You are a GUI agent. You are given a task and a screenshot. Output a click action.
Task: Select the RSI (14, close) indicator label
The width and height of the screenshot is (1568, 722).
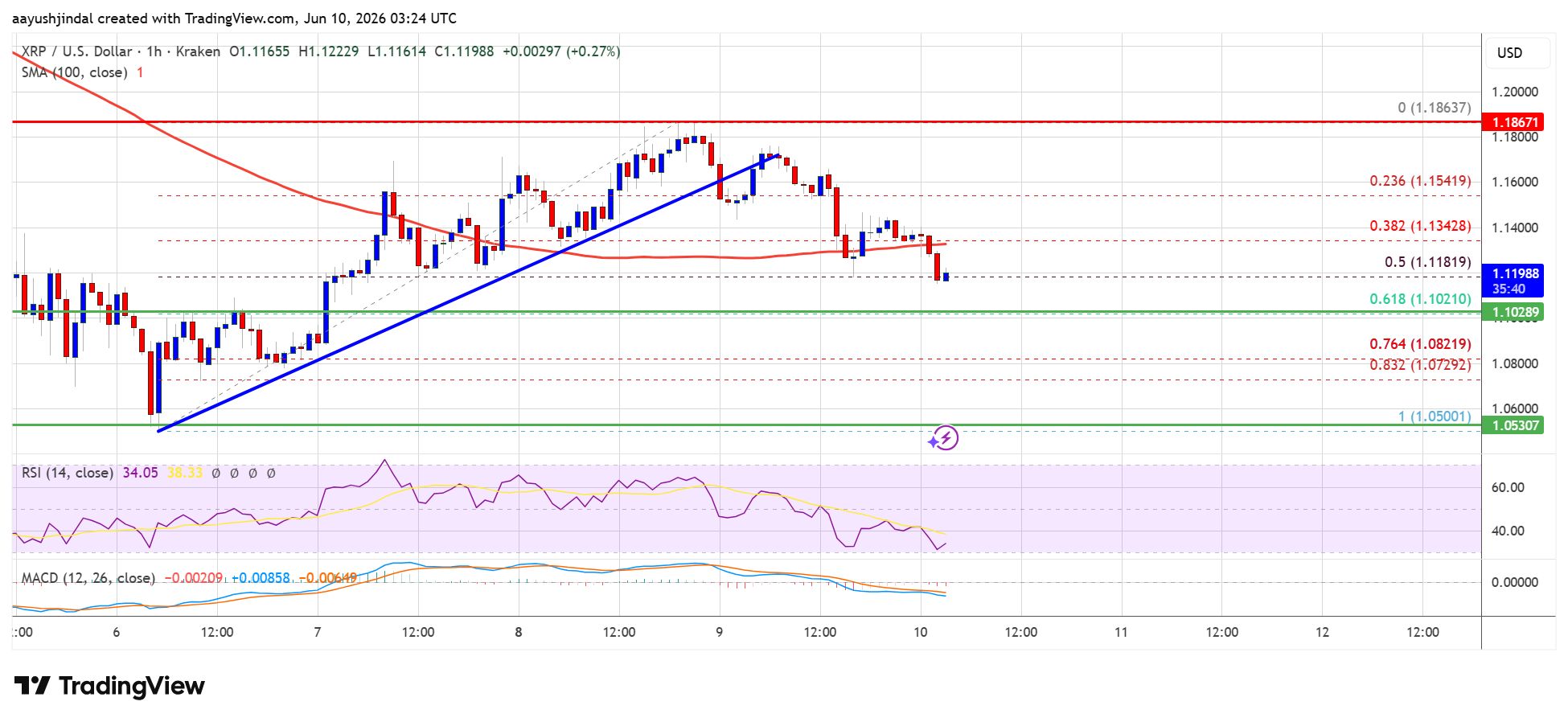pyautogui.click(x=68, y=473)
